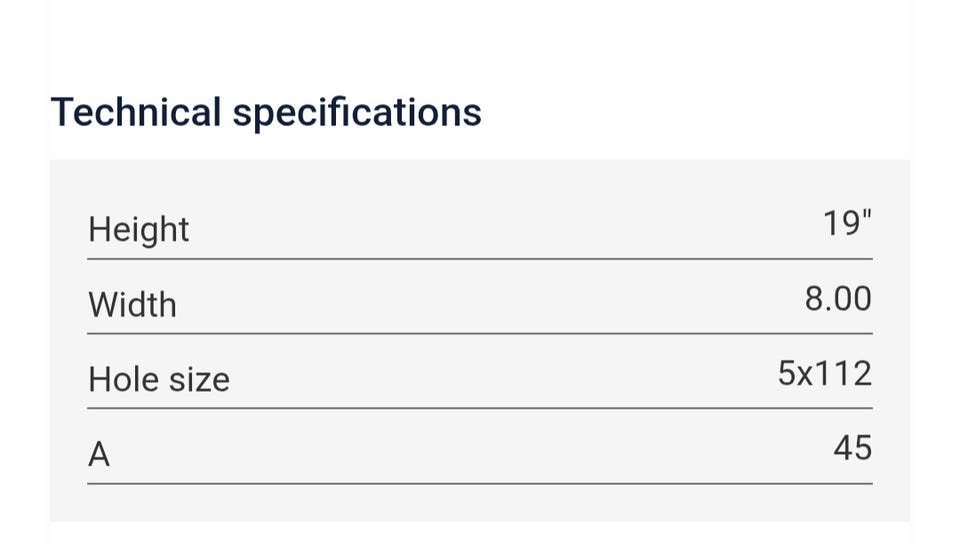Click the gray panel area below the last divider

pos(480,503)
